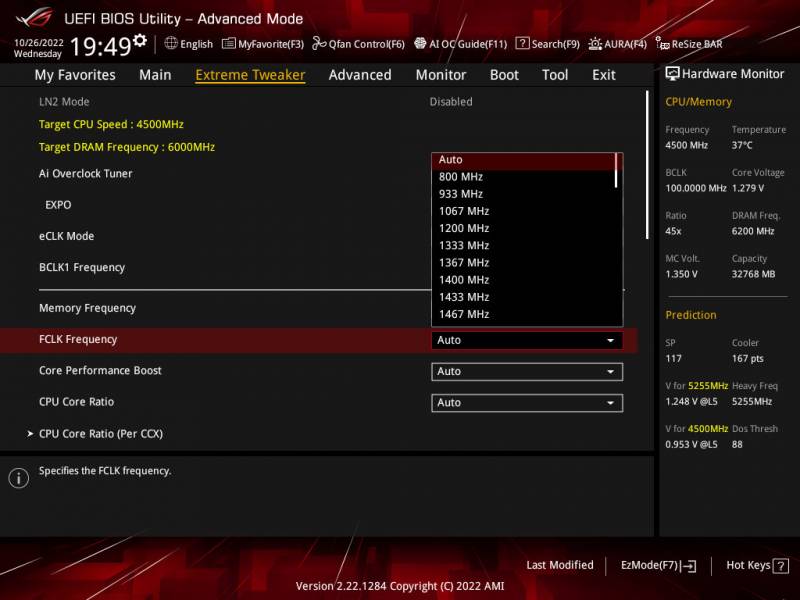Image resolution: width=800 pixels, height=600 pixels.
Task: Click the MyFavorite list icon
Action: (229, 44)
